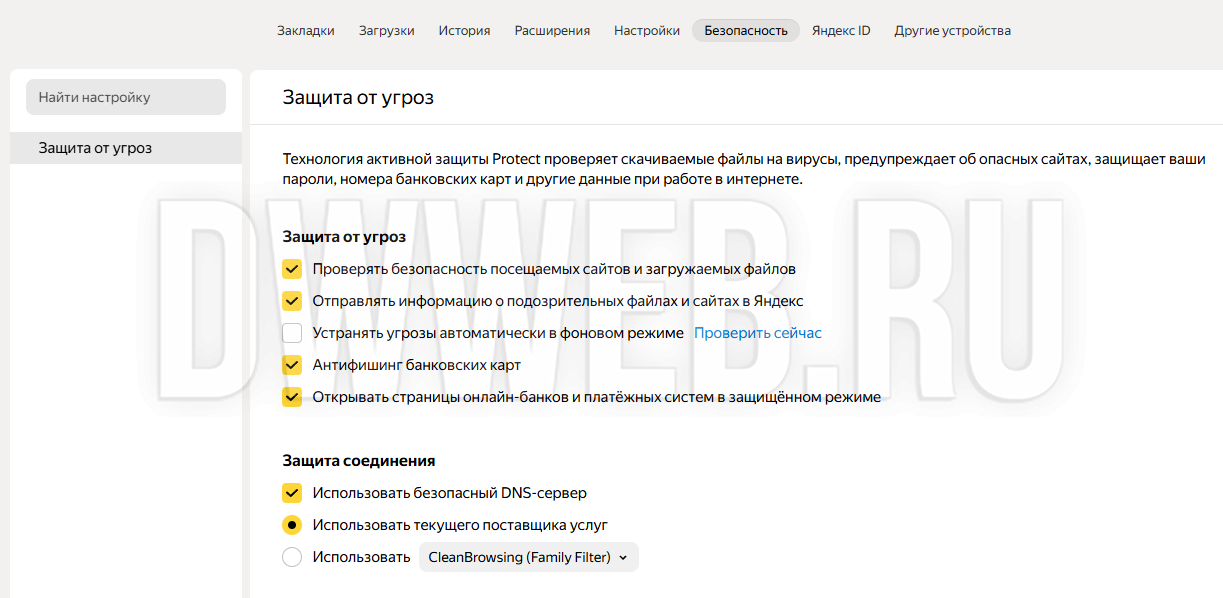Click the Защита от угроз page title
The height and width of the screenshot is (598, 1223).
(358, 97)
